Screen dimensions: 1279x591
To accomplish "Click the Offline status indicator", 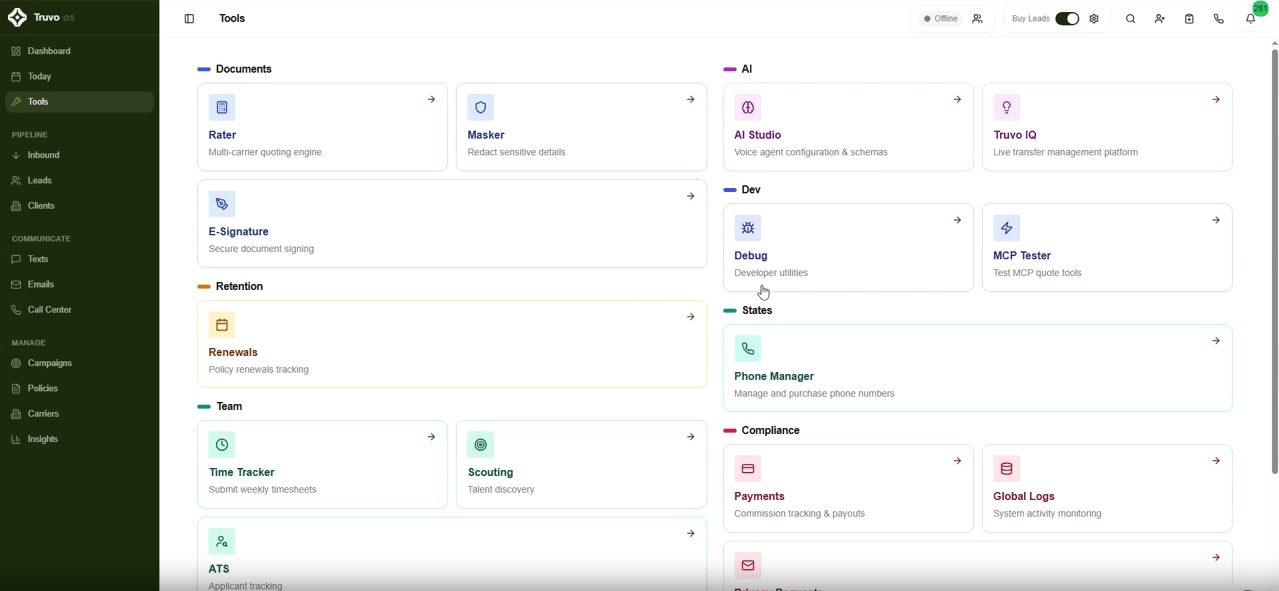I will (941, 19).
